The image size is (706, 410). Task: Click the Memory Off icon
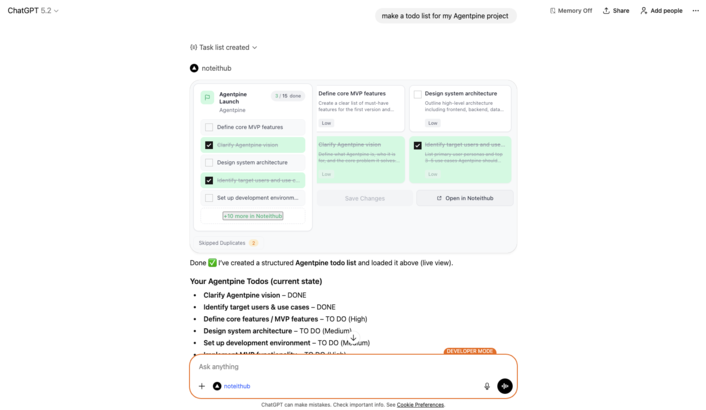click(x=553, y=11)
